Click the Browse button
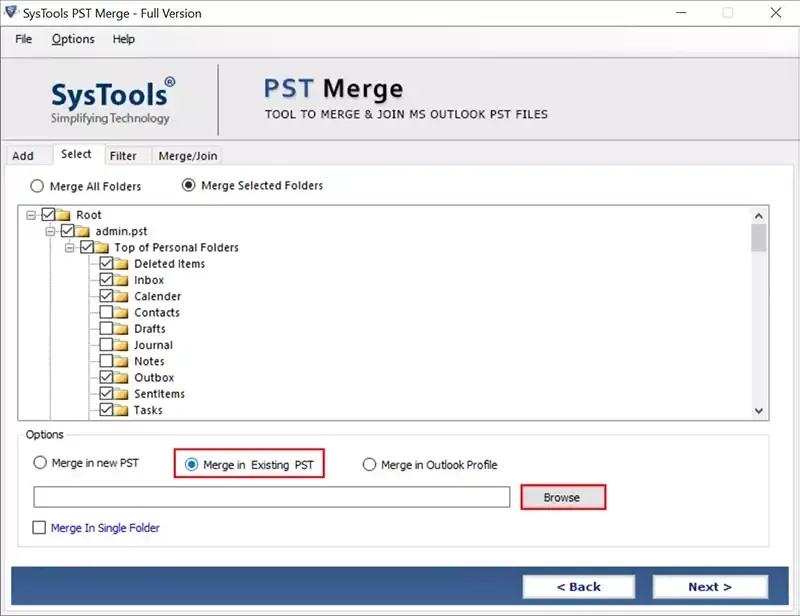 point(563,497)
